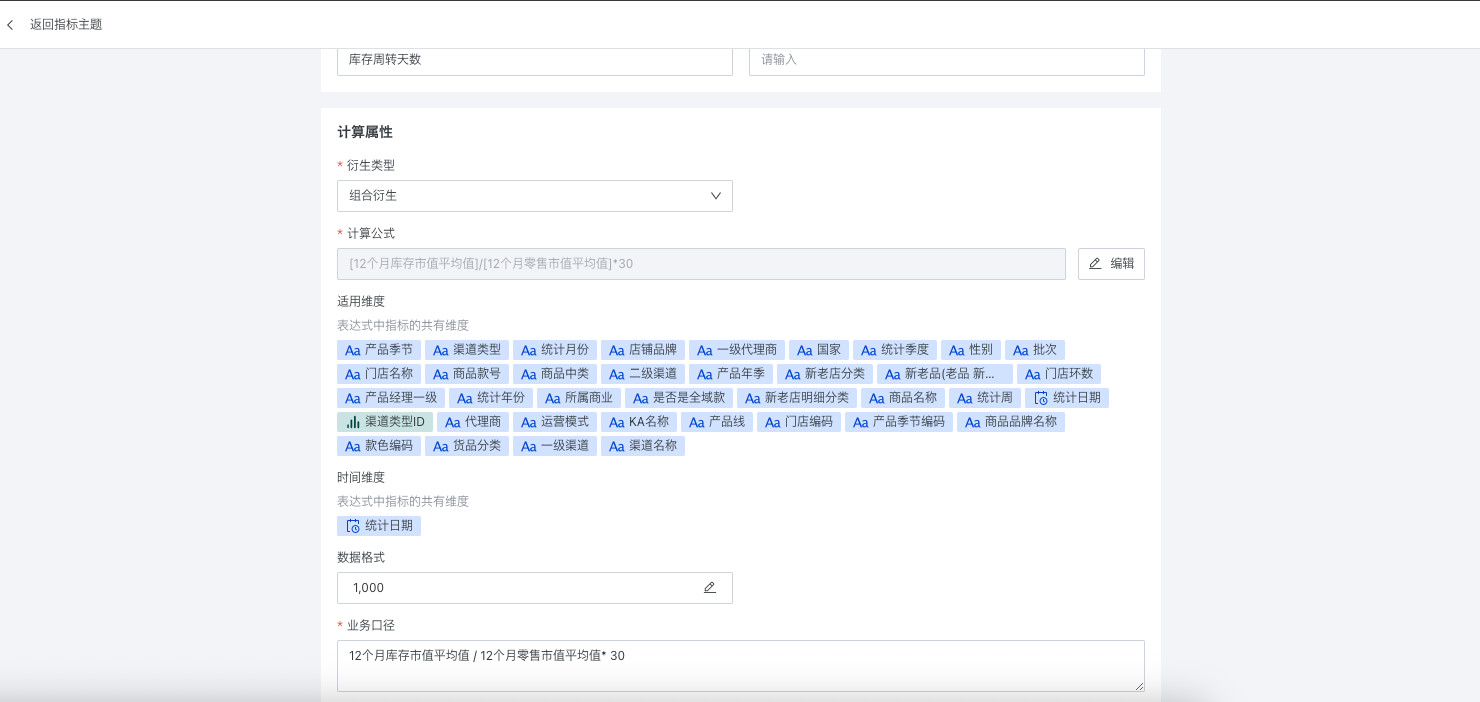Click the Aa icon on 商品品牌名称 tag
The image size is (1480, 702).
pos(973,422)
